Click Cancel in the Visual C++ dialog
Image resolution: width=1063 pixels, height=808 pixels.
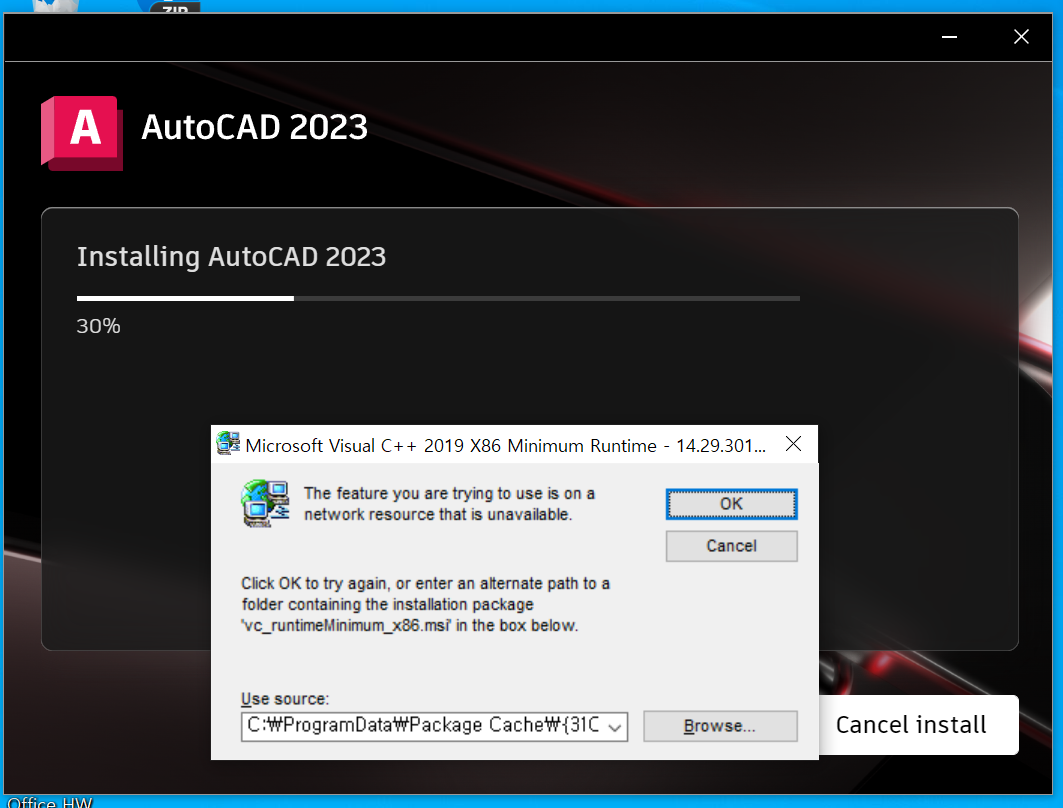(x=731, y=546)
